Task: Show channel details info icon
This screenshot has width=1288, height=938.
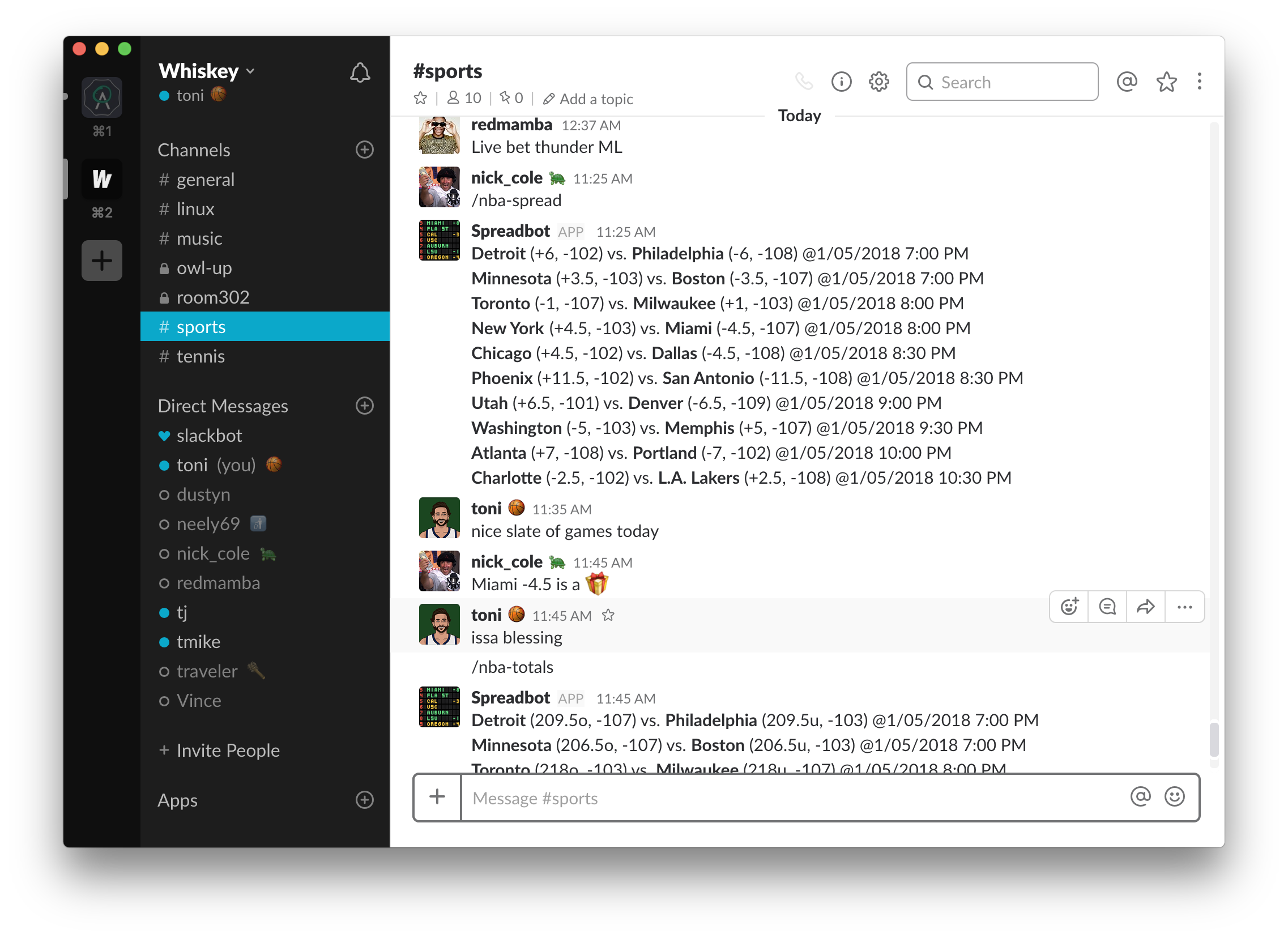Action: 841,82
